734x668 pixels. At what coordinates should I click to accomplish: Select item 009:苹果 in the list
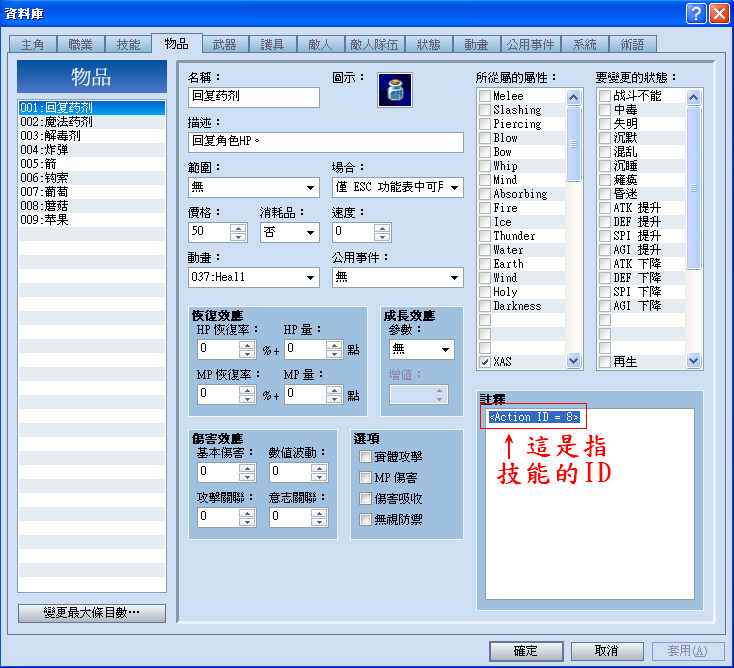pos(92,220)
